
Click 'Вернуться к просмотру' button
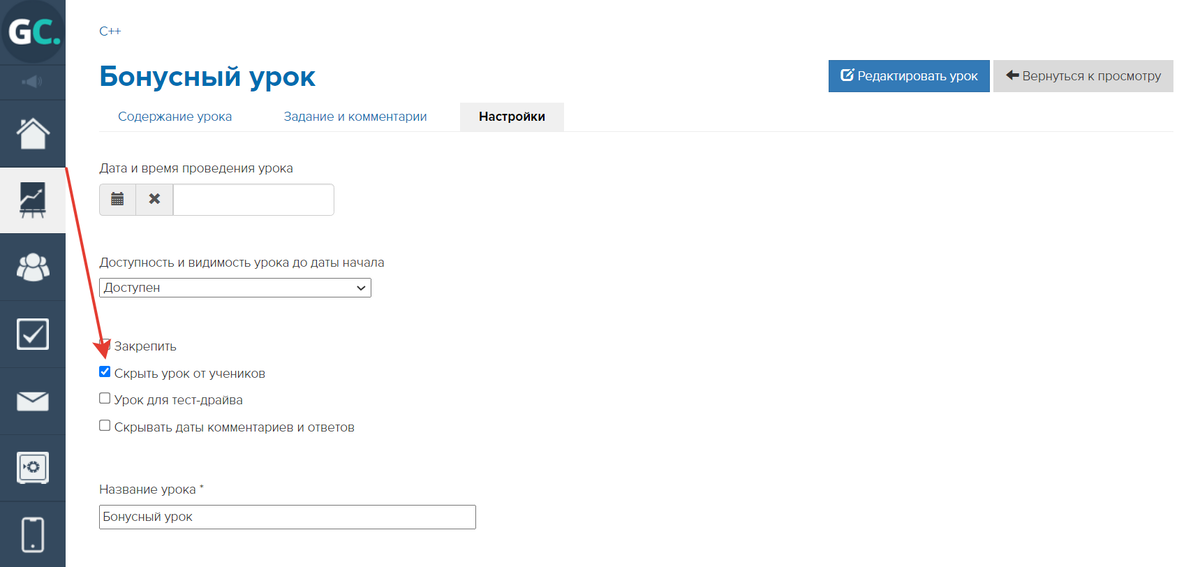point(1082,76)
